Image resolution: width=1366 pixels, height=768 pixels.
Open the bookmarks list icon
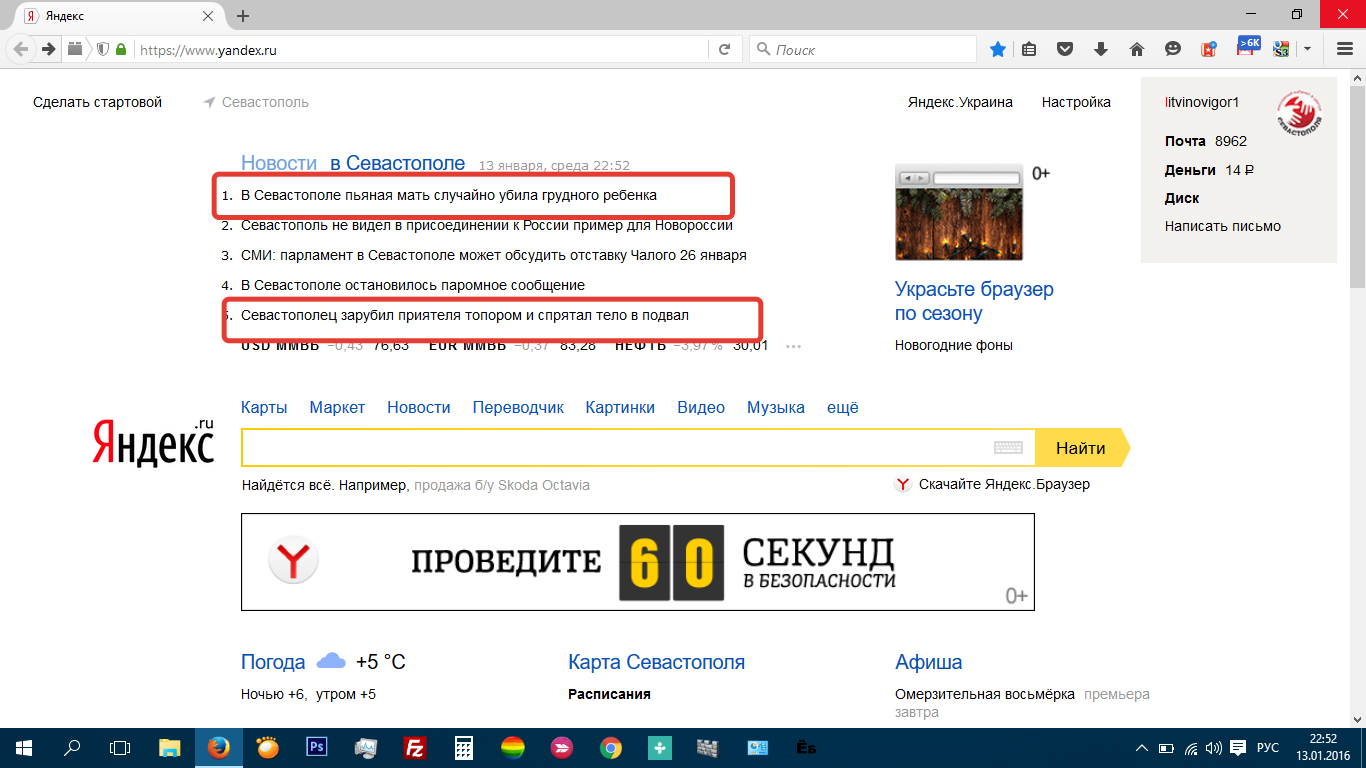1029,49
